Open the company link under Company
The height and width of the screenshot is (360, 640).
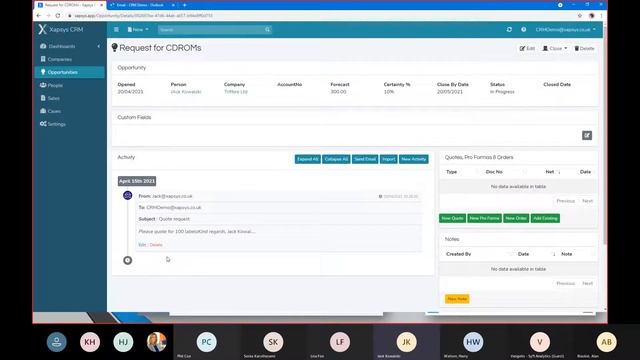(x=236, y=92)
